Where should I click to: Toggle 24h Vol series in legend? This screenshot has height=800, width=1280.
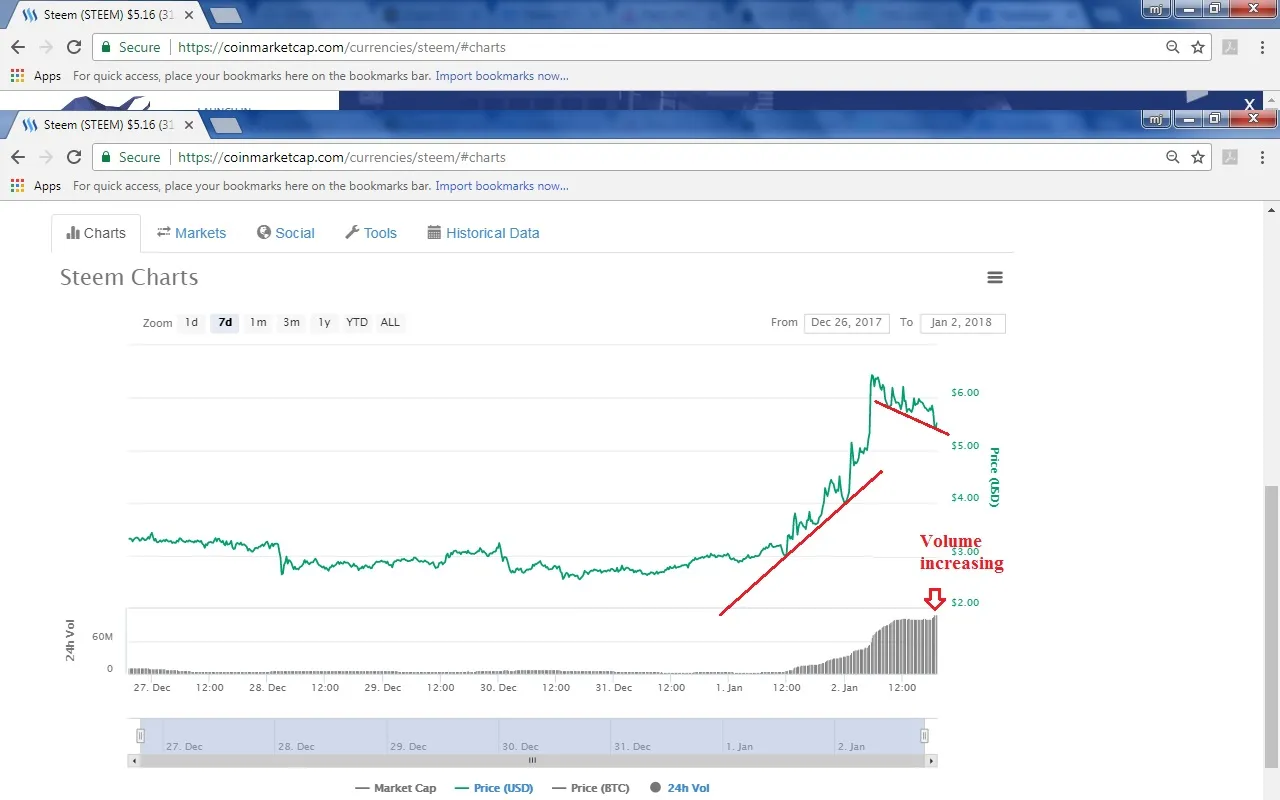[x=680, y=788]
